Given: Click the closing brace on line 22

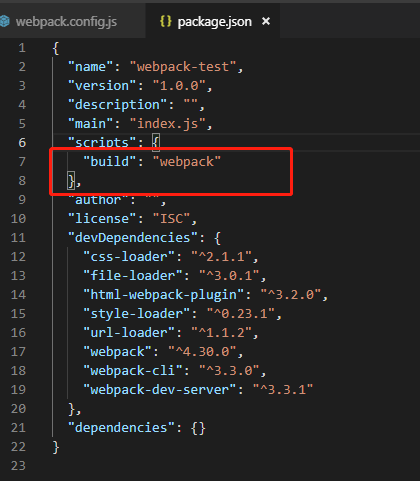Looking at the screenshot, I should (x=56, y=447).
